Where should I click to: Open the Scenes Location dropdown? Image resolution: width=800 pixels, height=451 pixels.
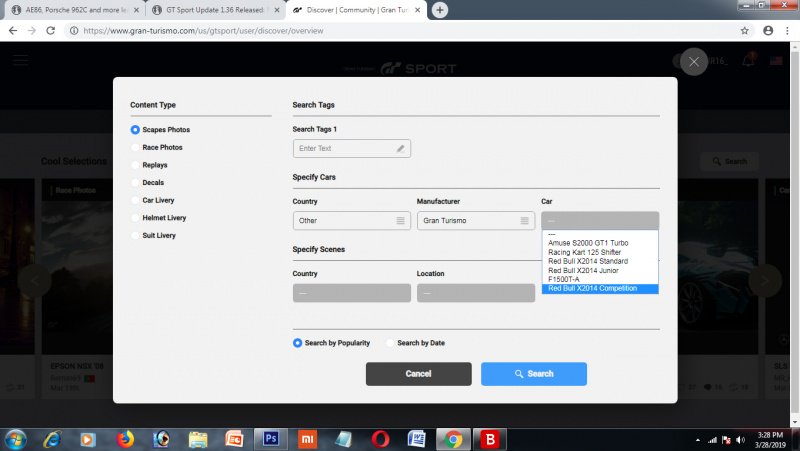point(476,293)
